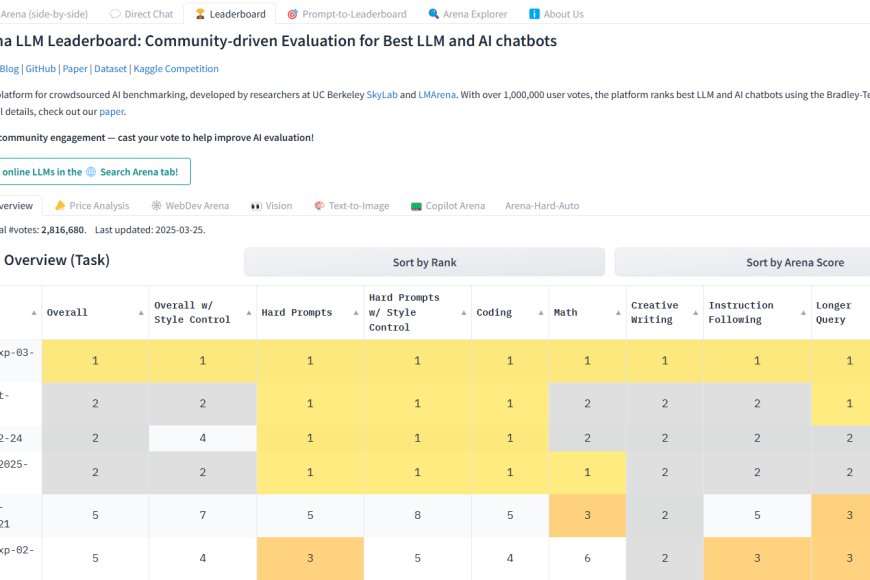Click the Math rank 3 orange cell
Screen dimensions: 870x580
pyautogui.click(x=587, y=516)
